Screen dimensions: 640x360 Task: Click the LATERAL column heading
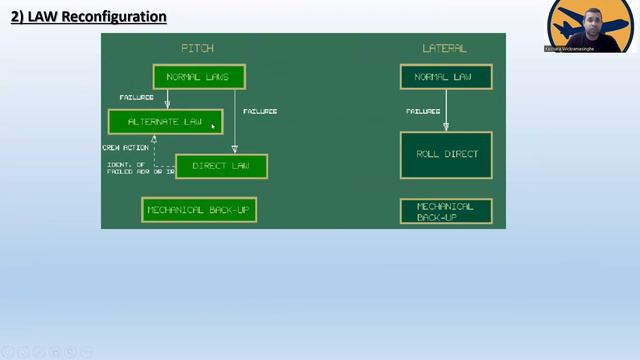pos(444,49)
